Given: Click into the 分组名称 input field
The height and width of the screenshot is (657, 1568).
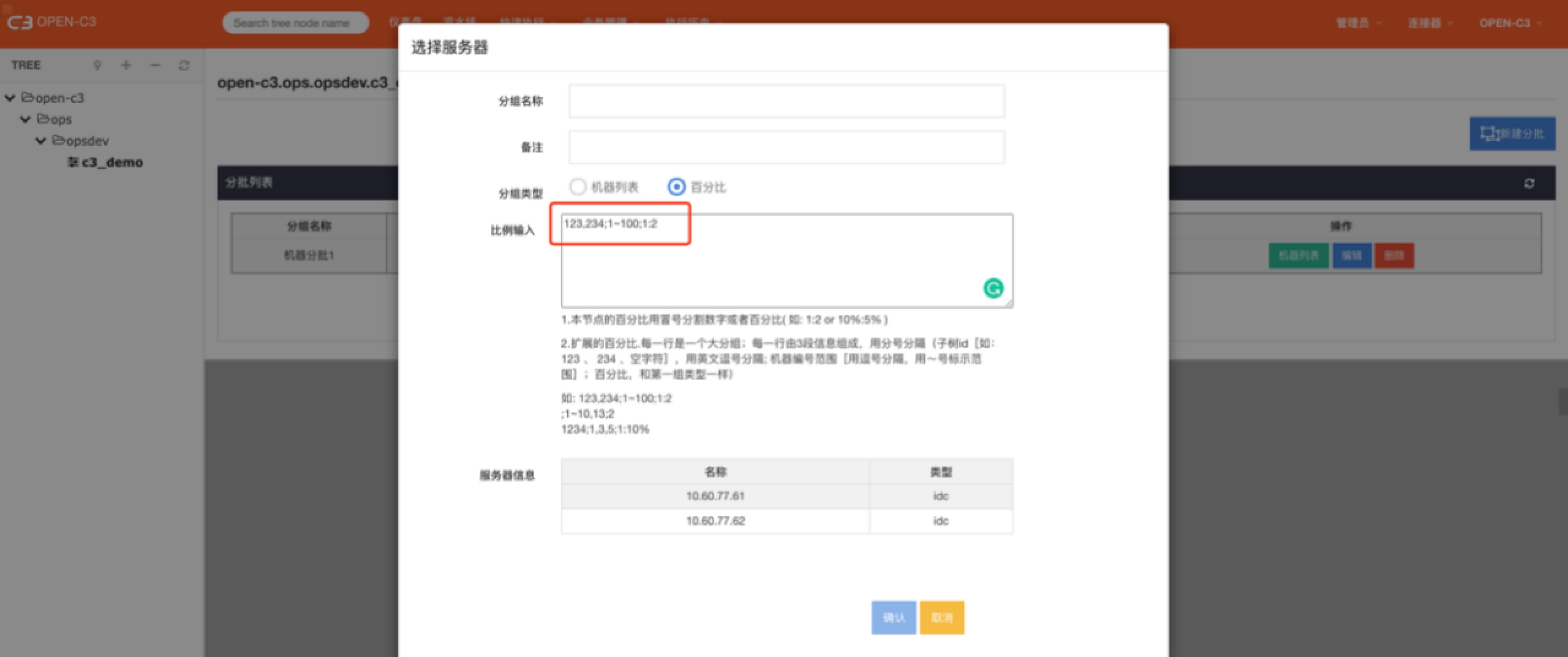Looking at the screenshot, I should click(786, 101).
